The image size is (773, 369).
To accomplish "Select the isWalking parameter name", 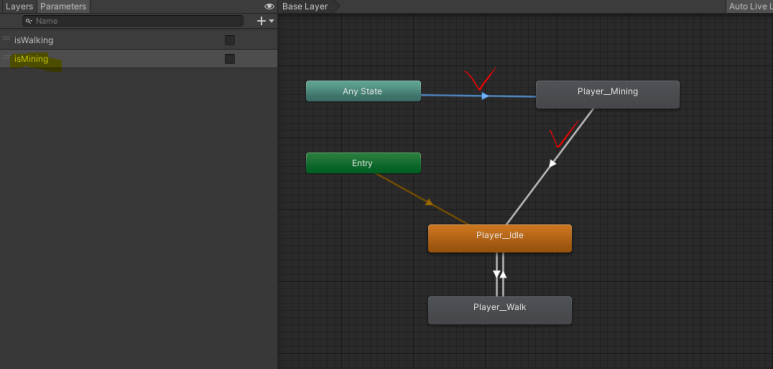I will click(34, 40).
